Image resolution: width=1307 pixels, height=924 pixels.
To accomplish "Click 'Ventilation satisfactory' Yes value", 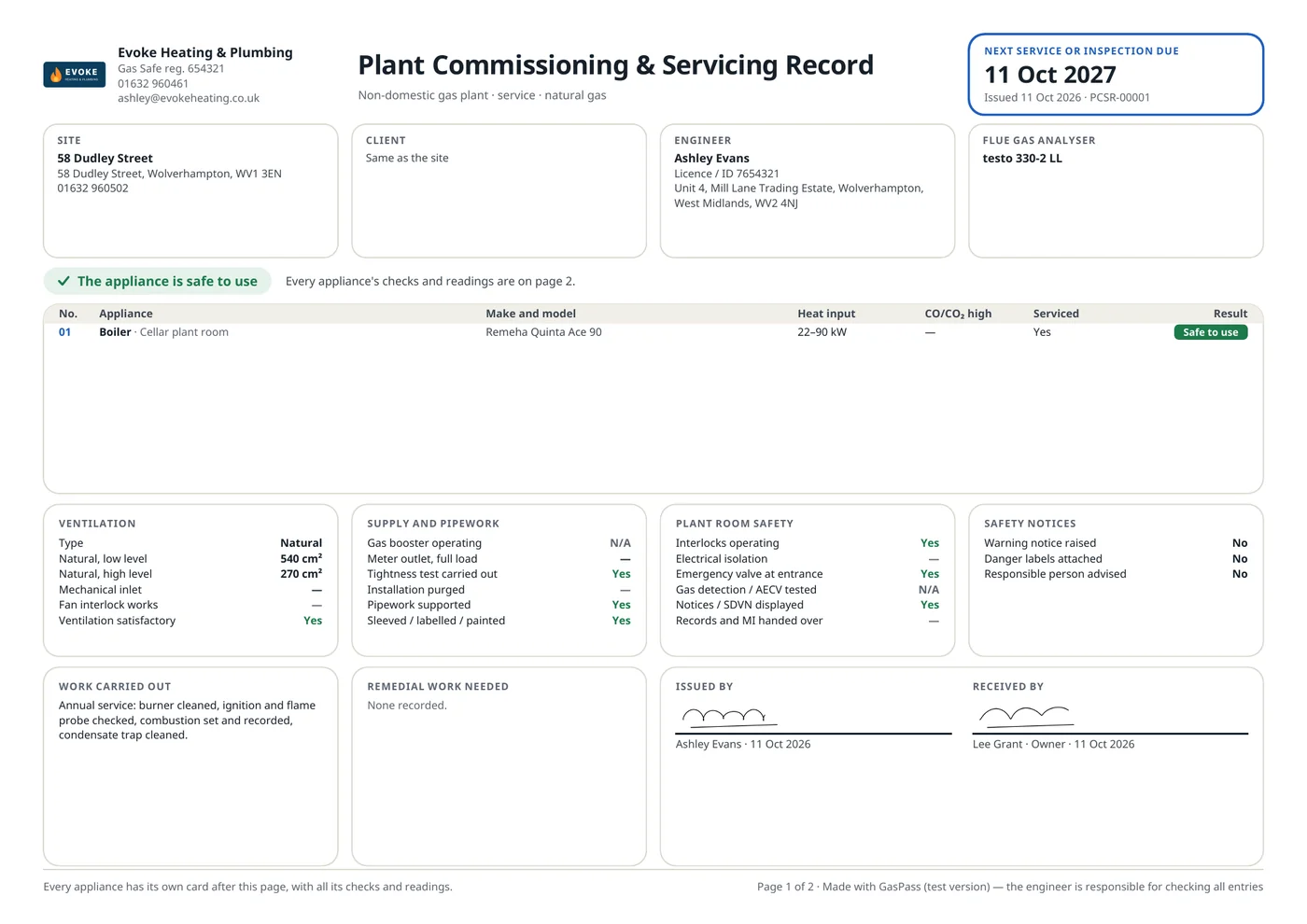I will click(313, 621).
